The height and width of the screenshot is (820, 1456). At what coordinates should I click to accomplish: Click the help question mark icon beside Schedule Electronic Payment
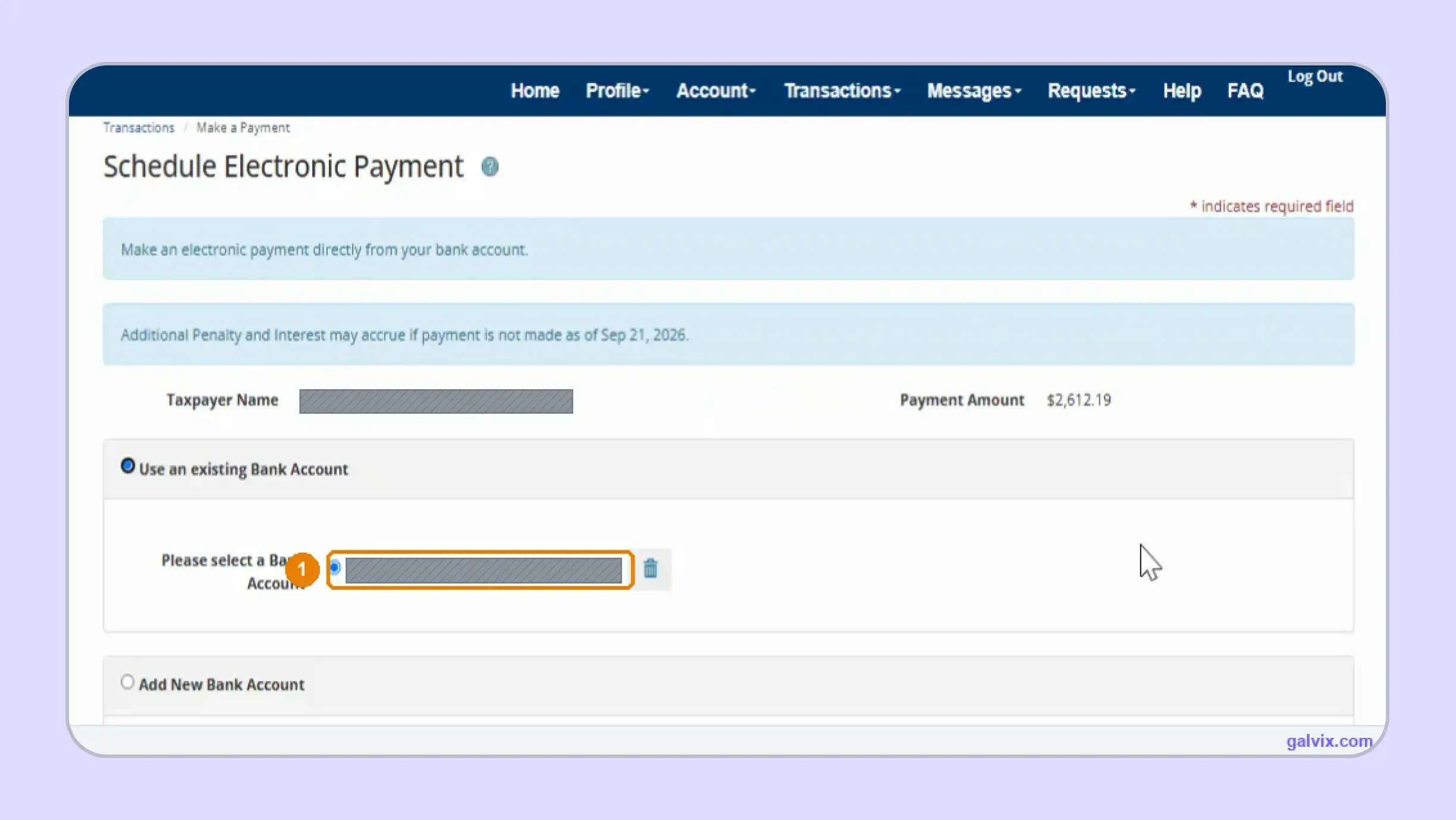pos(489,167)
